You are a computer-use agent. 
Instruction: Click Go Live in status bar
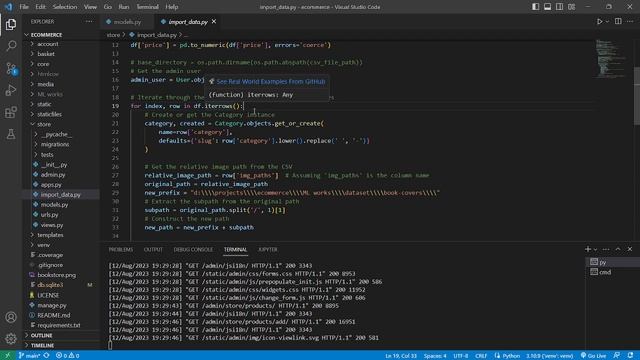coord(593,356)
